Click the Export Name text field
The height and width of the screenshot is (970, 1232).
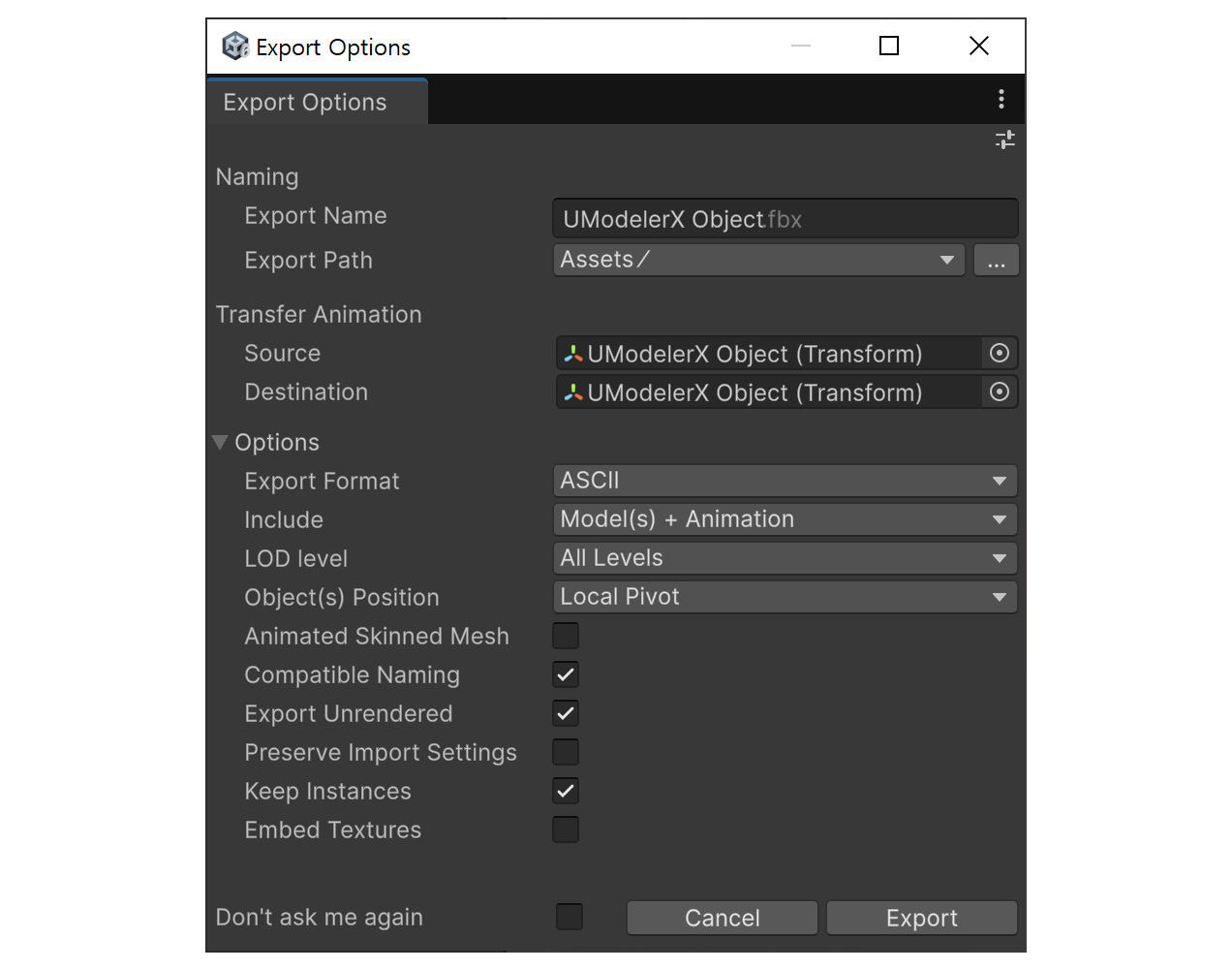[x=785, y=218]
